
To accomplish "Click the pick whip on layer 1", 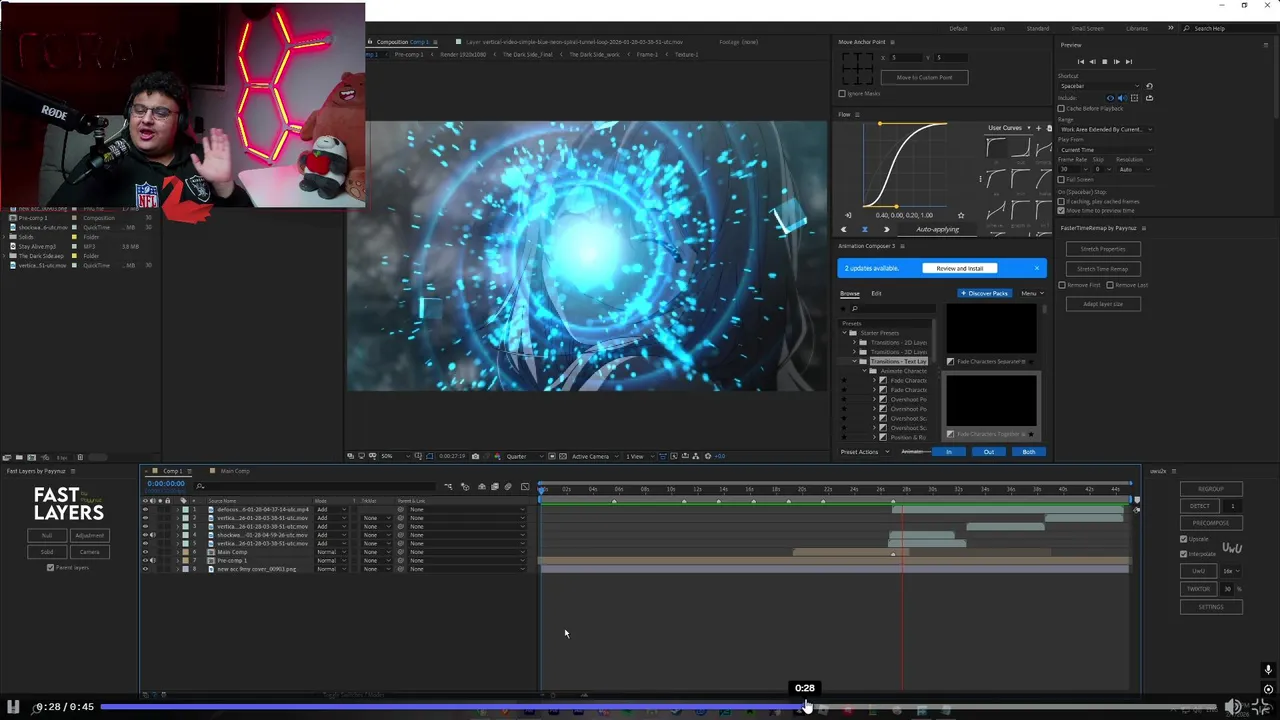I will point(401,510).
